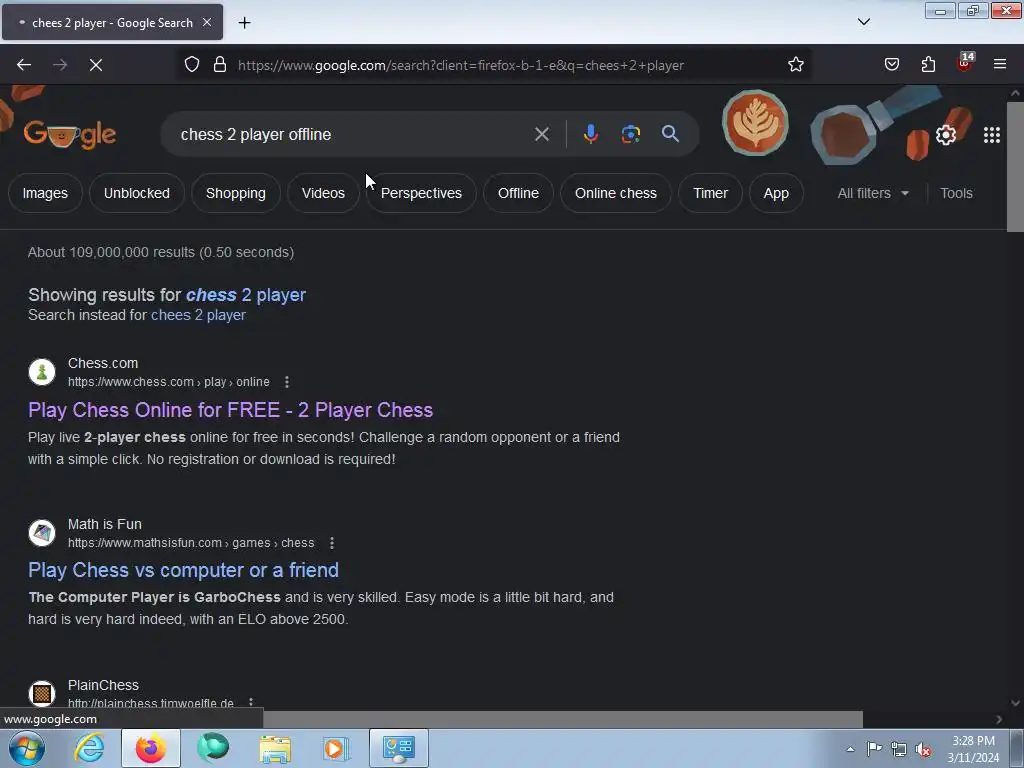
Task: Select the Offline filter chip
Action: pos(519,193)
